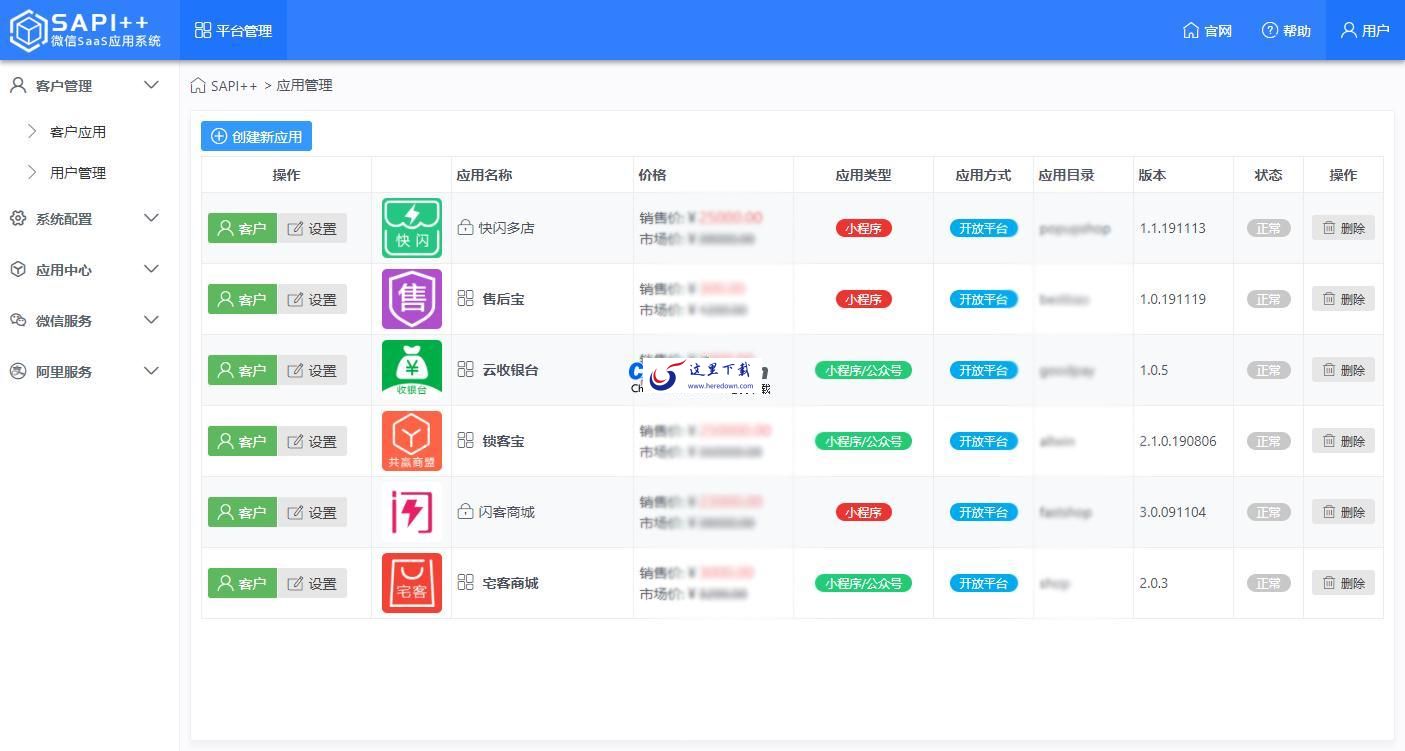Select 平台管理 in the top menu
The image size is (1405, 751).
232,30
